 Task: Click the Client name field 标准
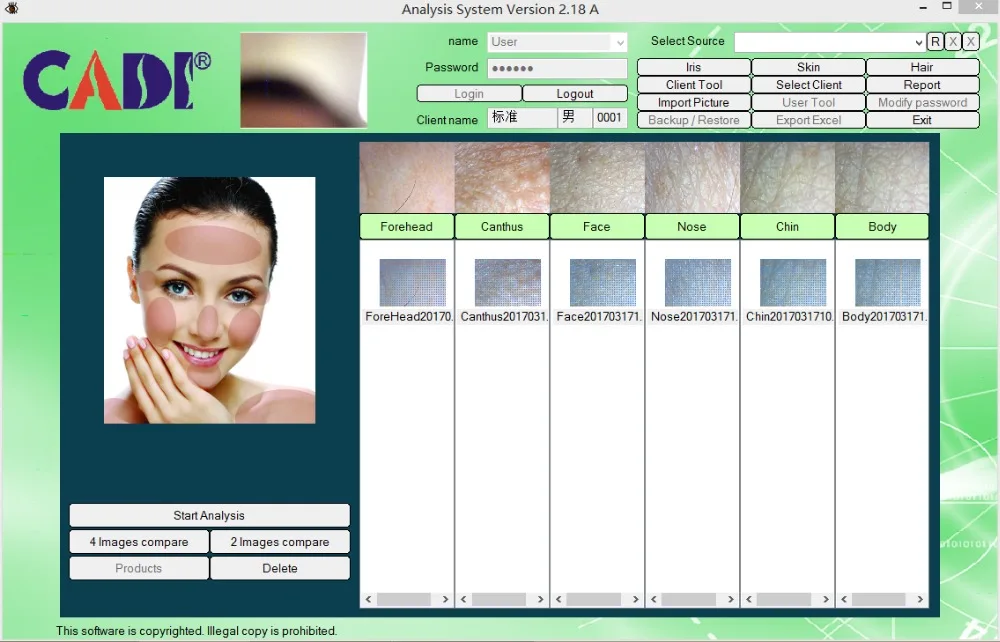click(x=522, y=117)
